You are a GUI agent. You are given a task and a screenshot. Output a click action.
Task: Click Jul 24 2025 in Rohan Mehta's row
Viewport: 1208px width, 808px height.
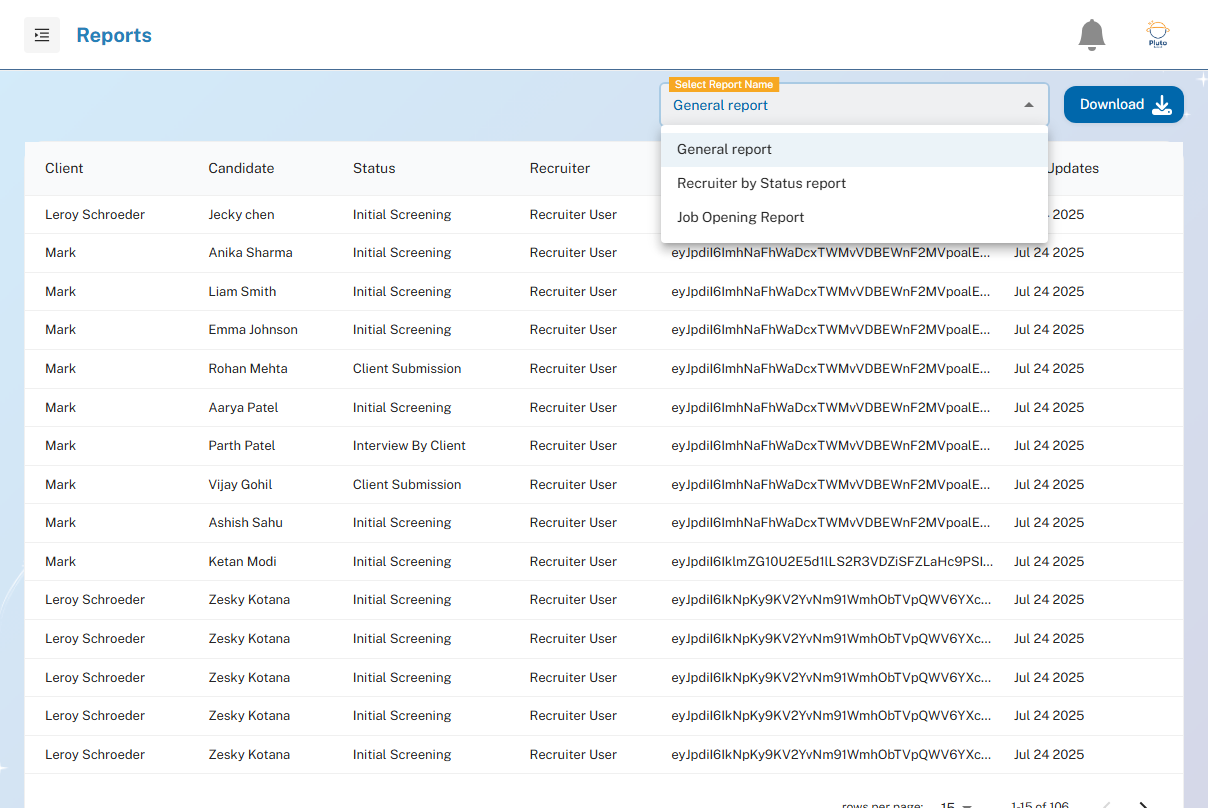pos(1049,369)
